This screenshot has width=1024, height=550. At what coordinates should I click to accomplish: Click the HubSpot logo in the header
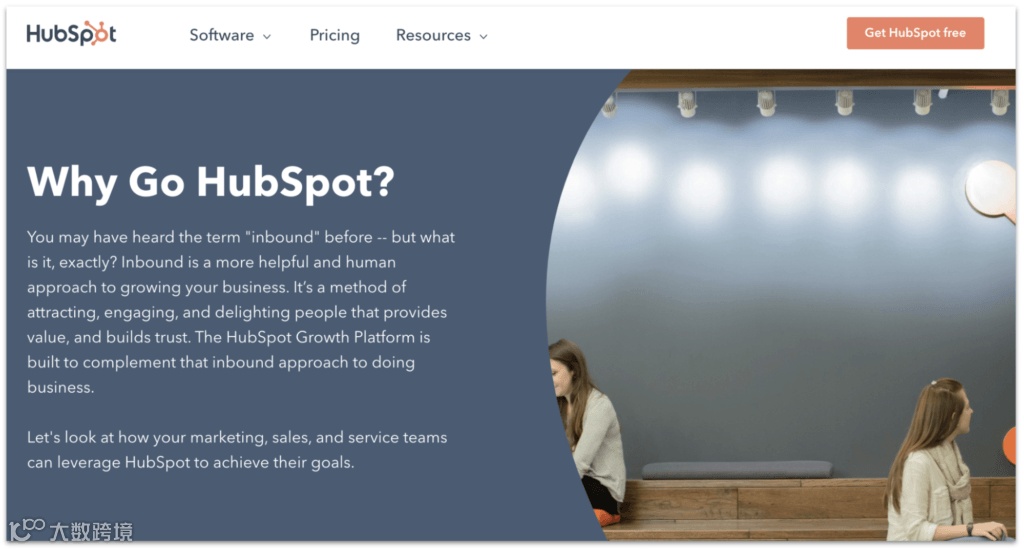point(71,33)
